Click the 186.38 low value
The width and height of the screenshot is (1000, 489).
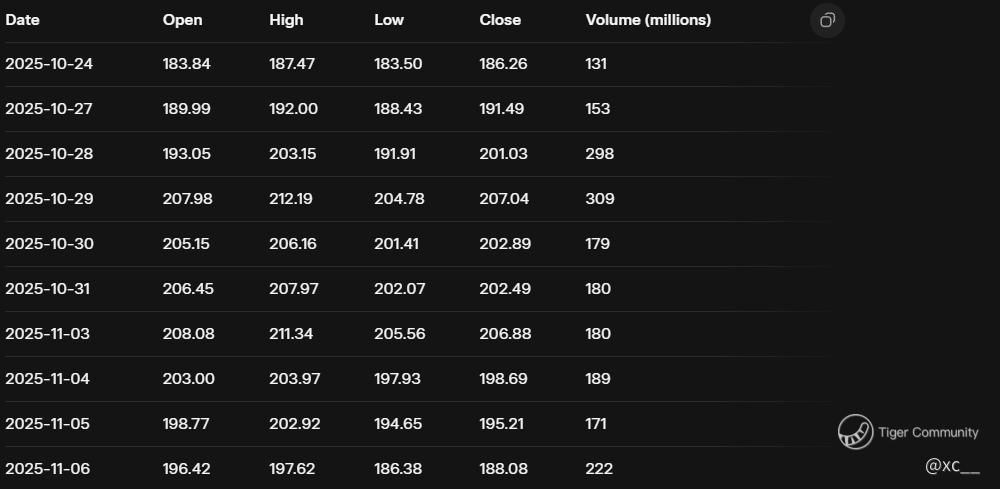(398, 469)
